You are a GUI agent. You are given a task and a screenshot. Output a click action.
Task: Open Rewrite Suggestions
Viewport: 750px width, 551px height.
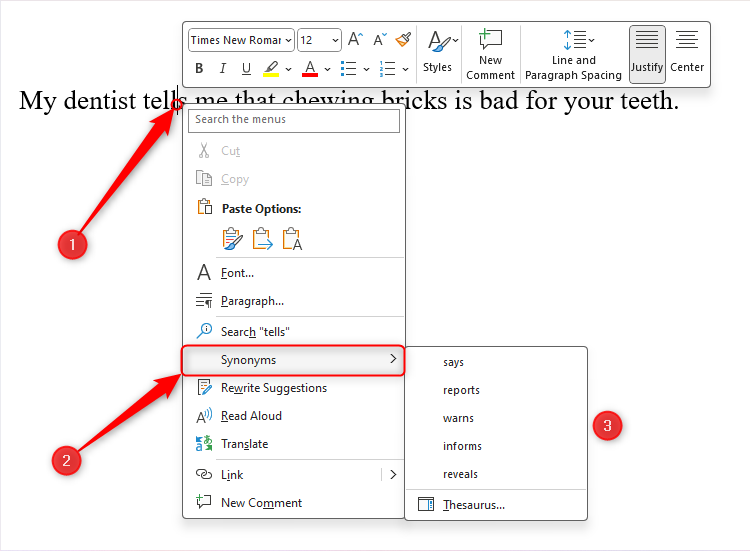[294, 388]
